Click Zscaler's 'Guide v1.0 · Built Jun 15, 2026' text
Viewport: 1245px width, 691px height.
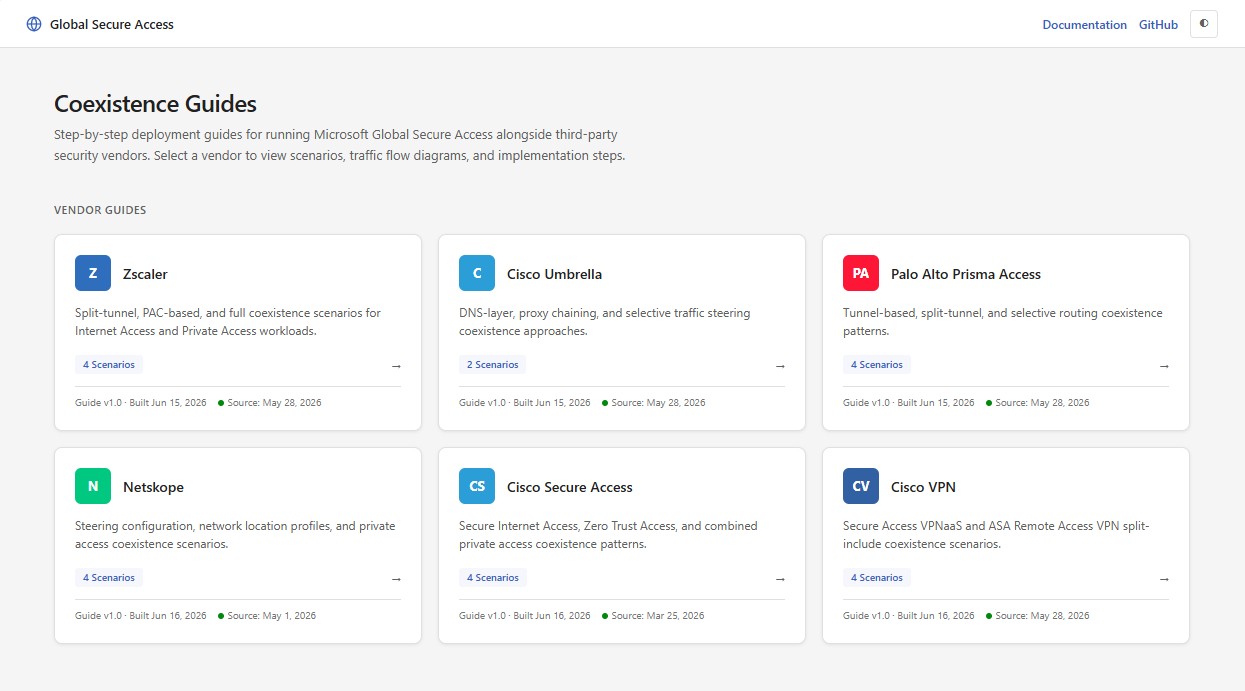coord(141,403)
